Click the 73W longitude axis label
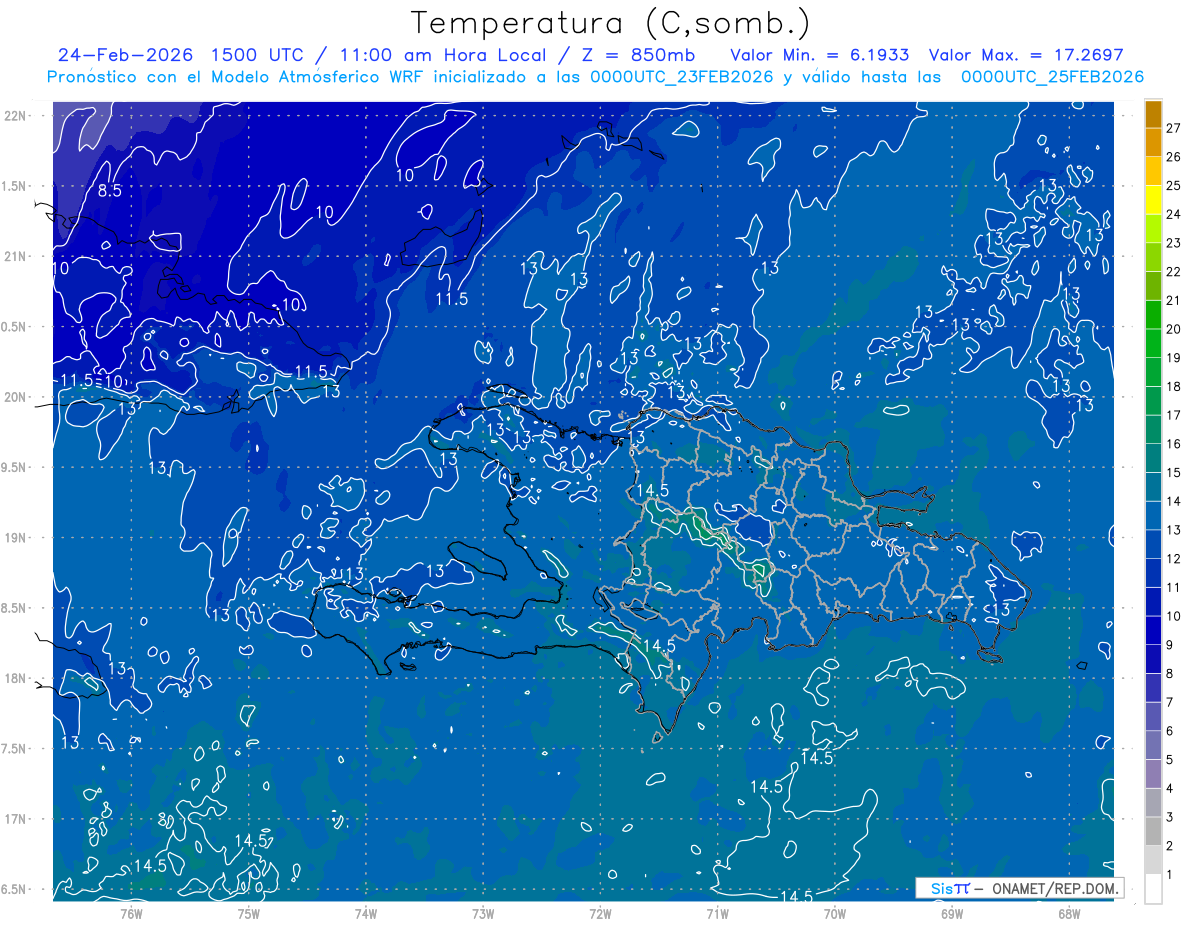This screenshot has height=927, width=1200. (483, 913)
